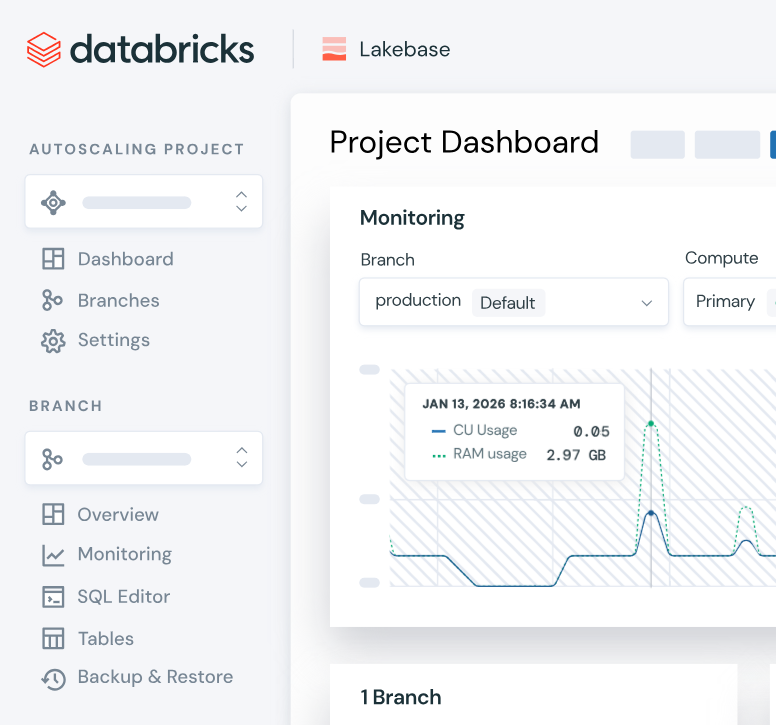
Task: Click the Compute label
Action: [722, 258]
